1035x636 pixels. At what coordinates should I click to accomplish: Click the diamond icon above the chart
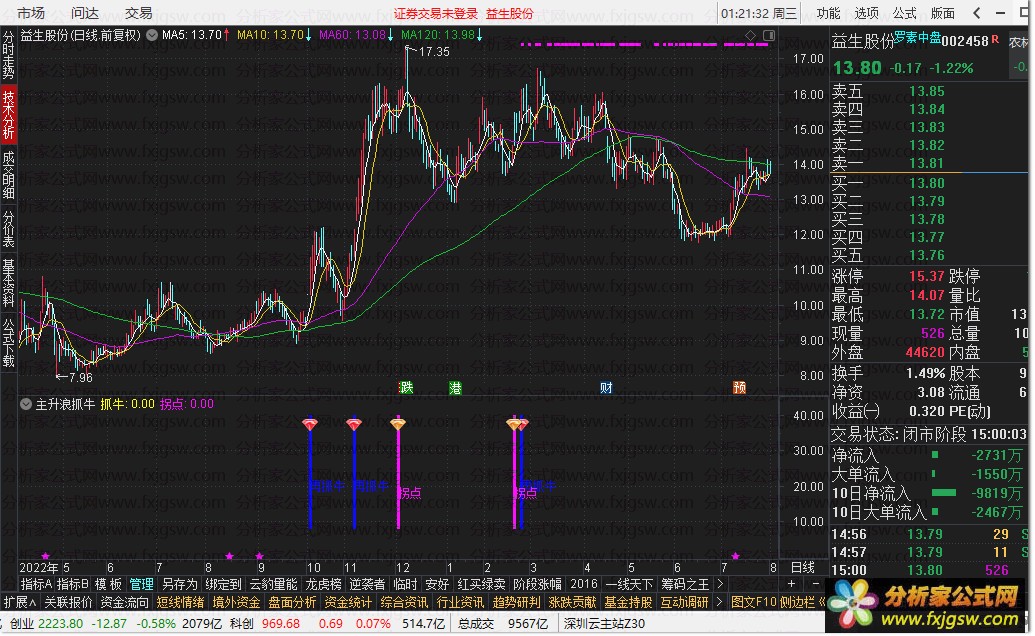(x=751, y=36)
